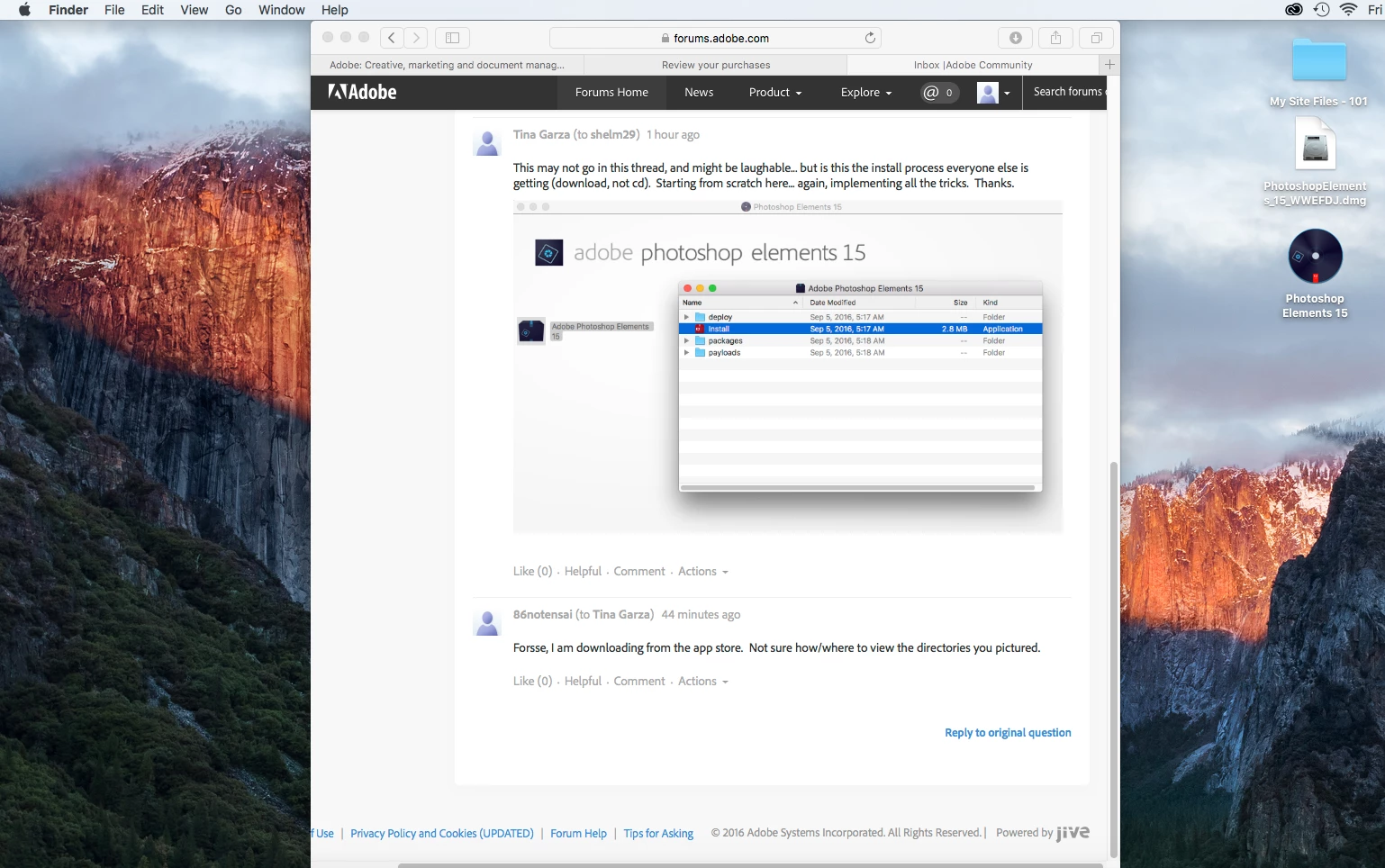The image size is (1385, 868).
Task: Open the Edit menu
Action: (152, 10)
